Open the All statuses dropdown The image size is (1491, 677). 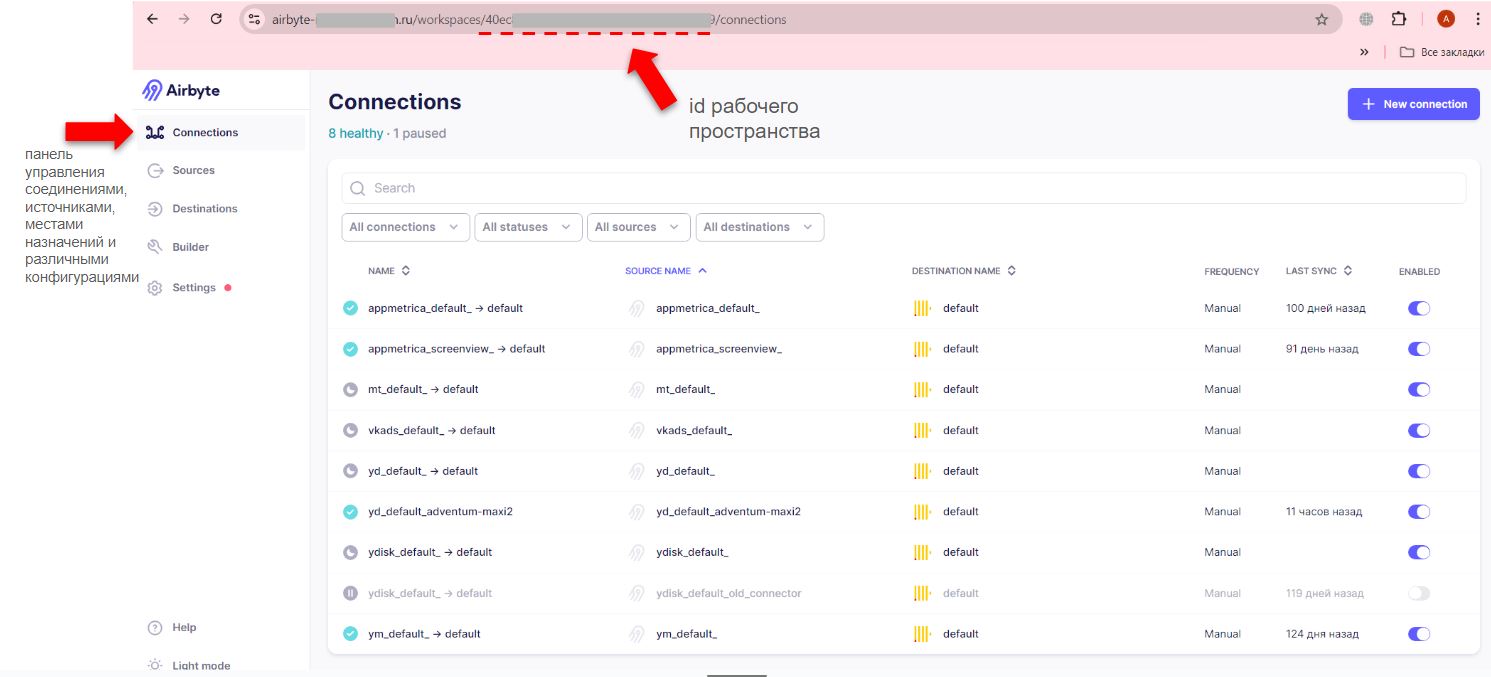point(528,227)
